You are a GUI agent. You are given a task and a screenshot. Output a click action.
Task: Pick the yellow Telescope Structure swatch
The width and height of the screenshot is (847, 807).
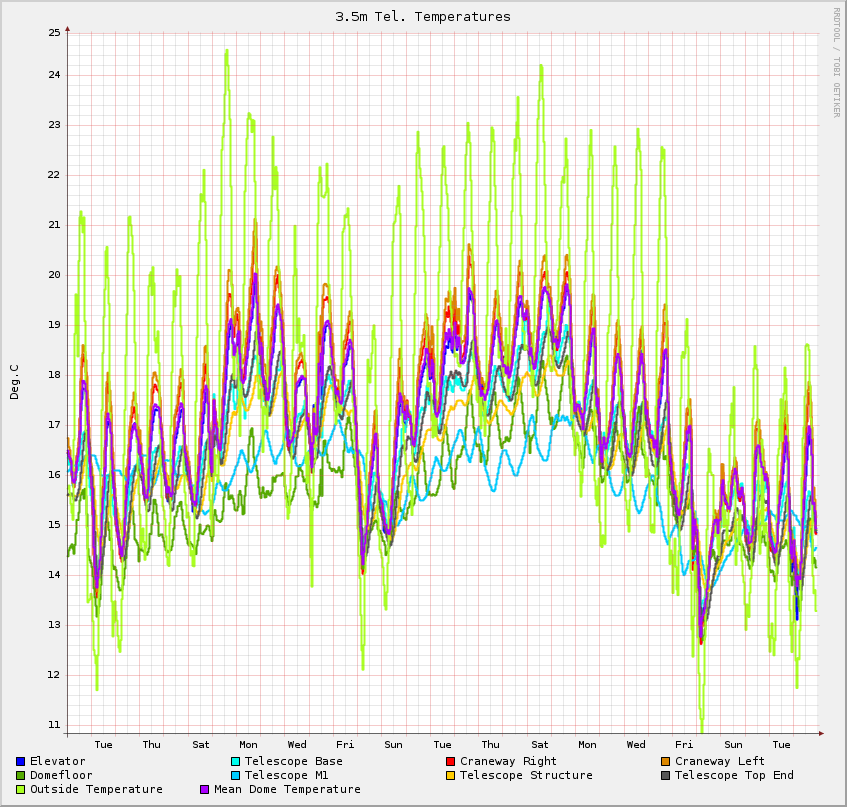tap(451, 775)
